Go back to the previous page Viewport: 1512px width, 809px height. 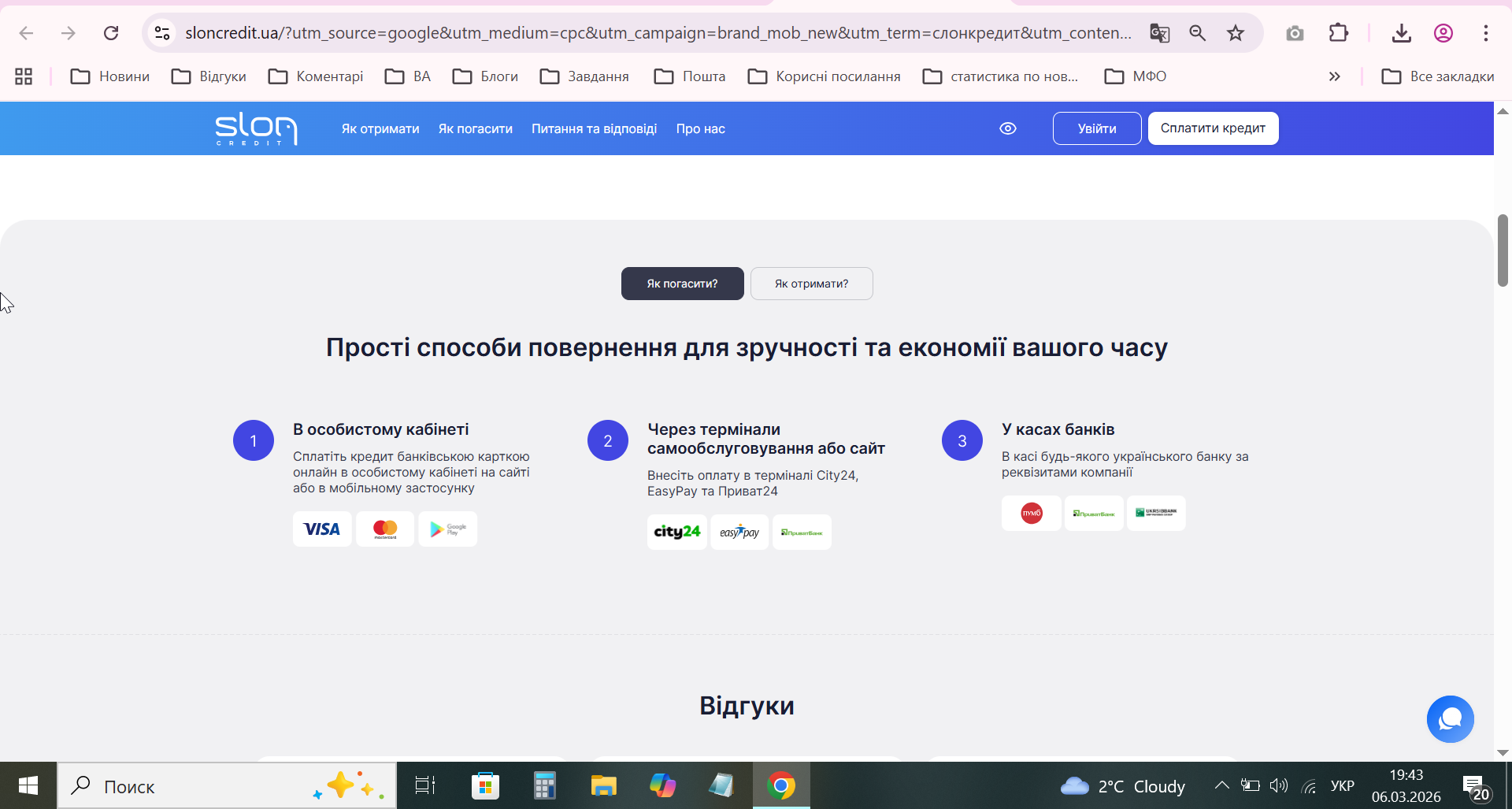tap(26, 33)
